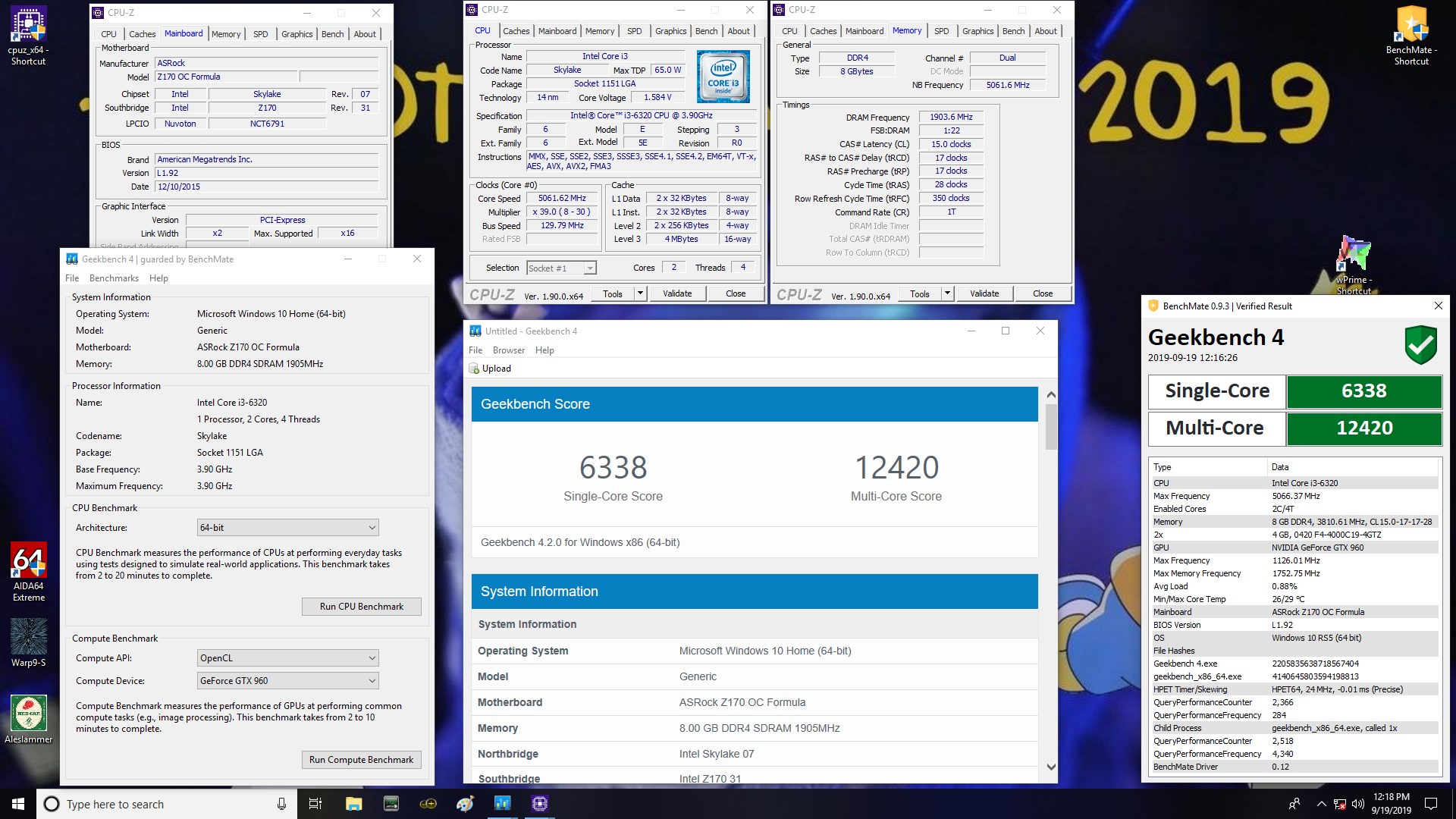Open the wPrime Shortcut desktop icon
This screenshot has width=1456, height=819.
click(1354, 265)
